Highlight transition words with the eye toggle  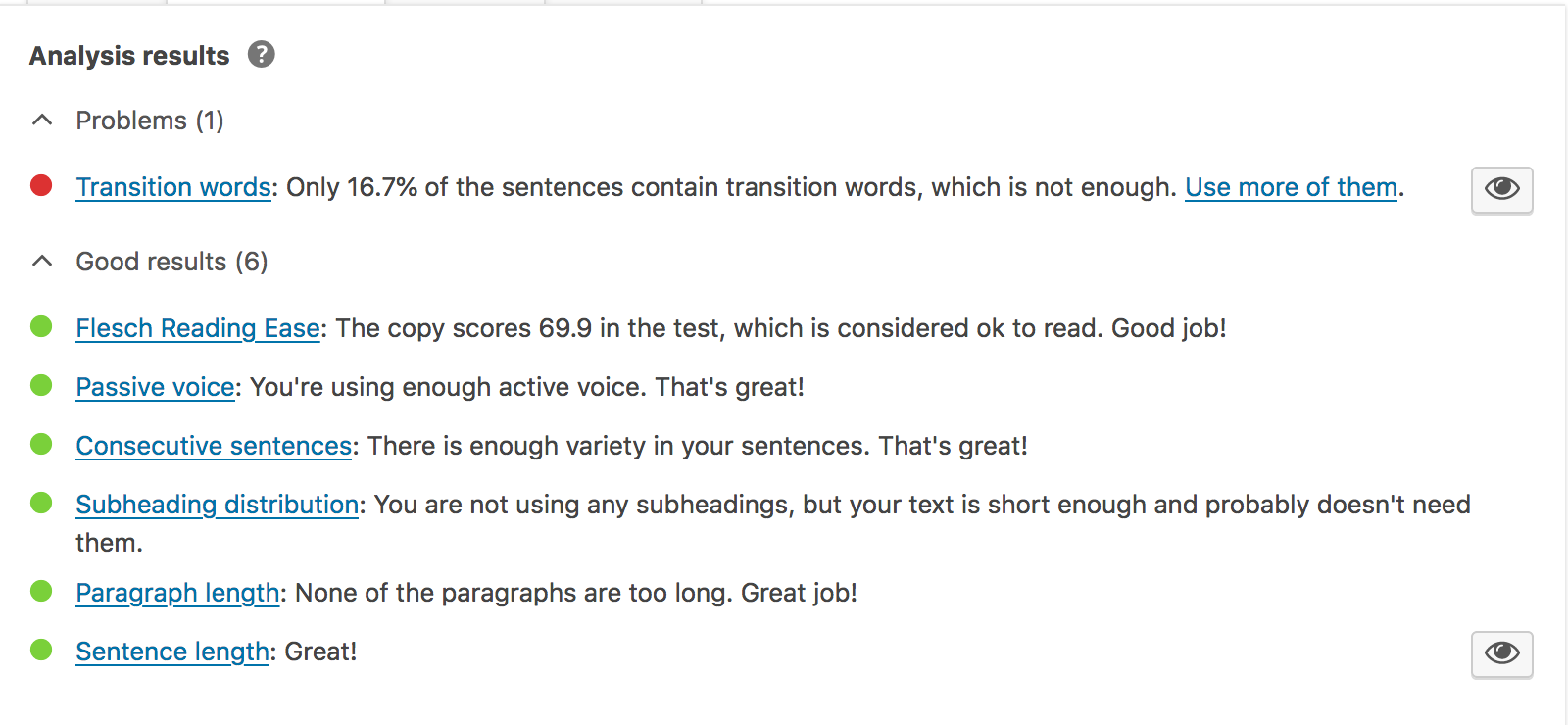tap(1501, 190)
